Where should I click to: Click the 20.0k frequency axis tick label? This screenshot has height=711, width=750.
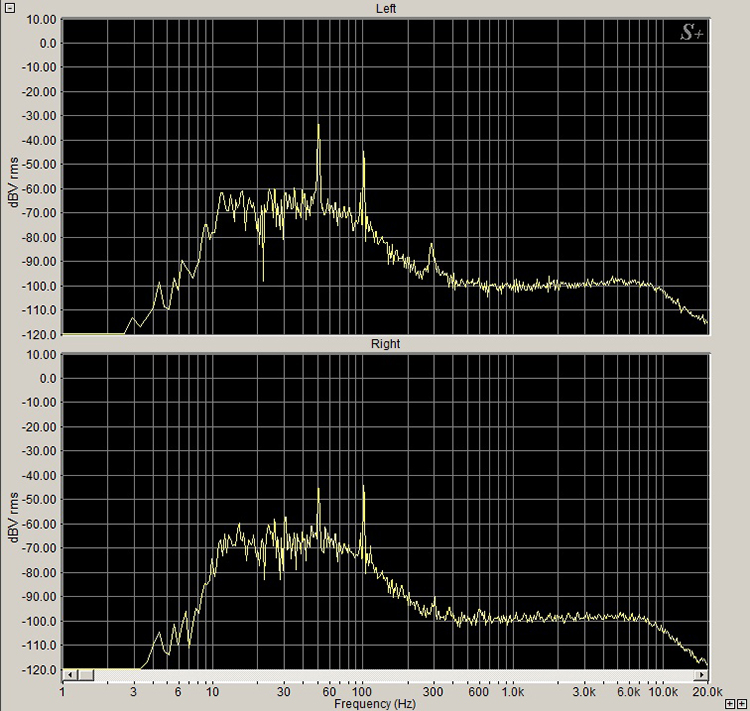(x=706, y=691)
